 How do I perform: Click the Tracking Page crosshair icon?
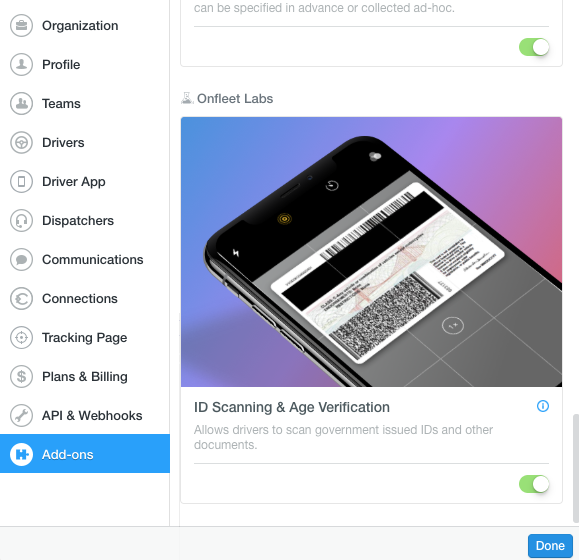(21, 337)
